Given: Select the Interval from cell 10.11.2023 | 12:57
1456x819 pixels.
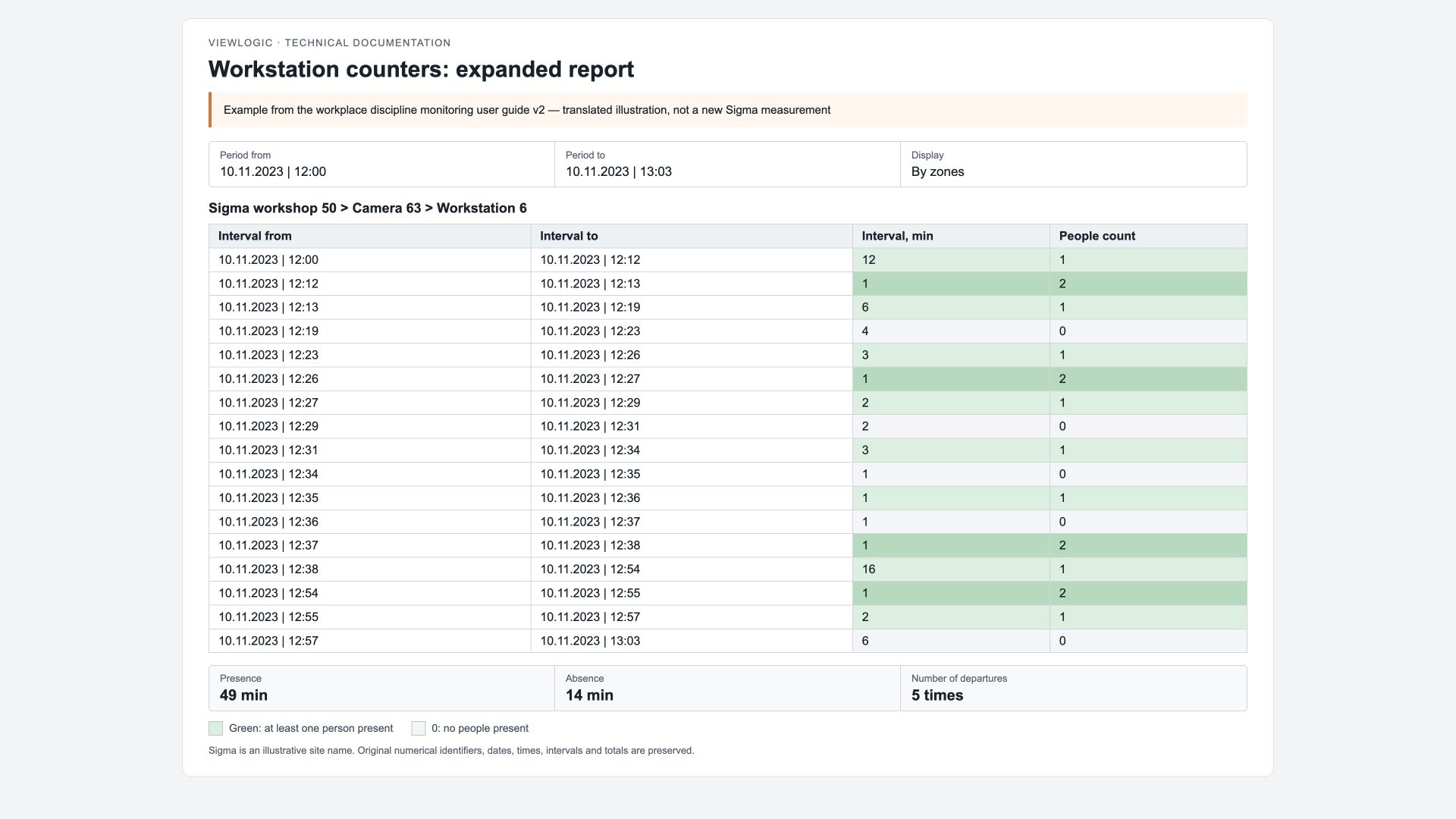Looking at the screenshot, I should (370, 641).
